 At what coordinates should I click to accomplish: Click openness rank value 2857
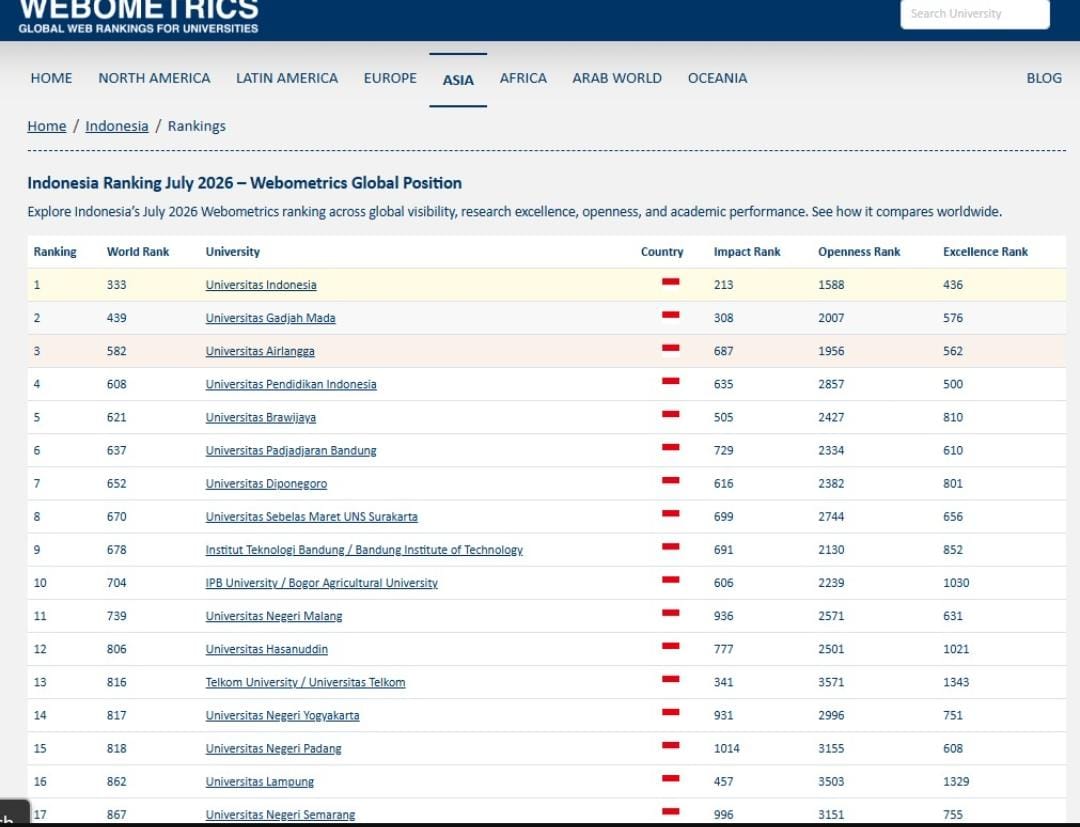831,384
